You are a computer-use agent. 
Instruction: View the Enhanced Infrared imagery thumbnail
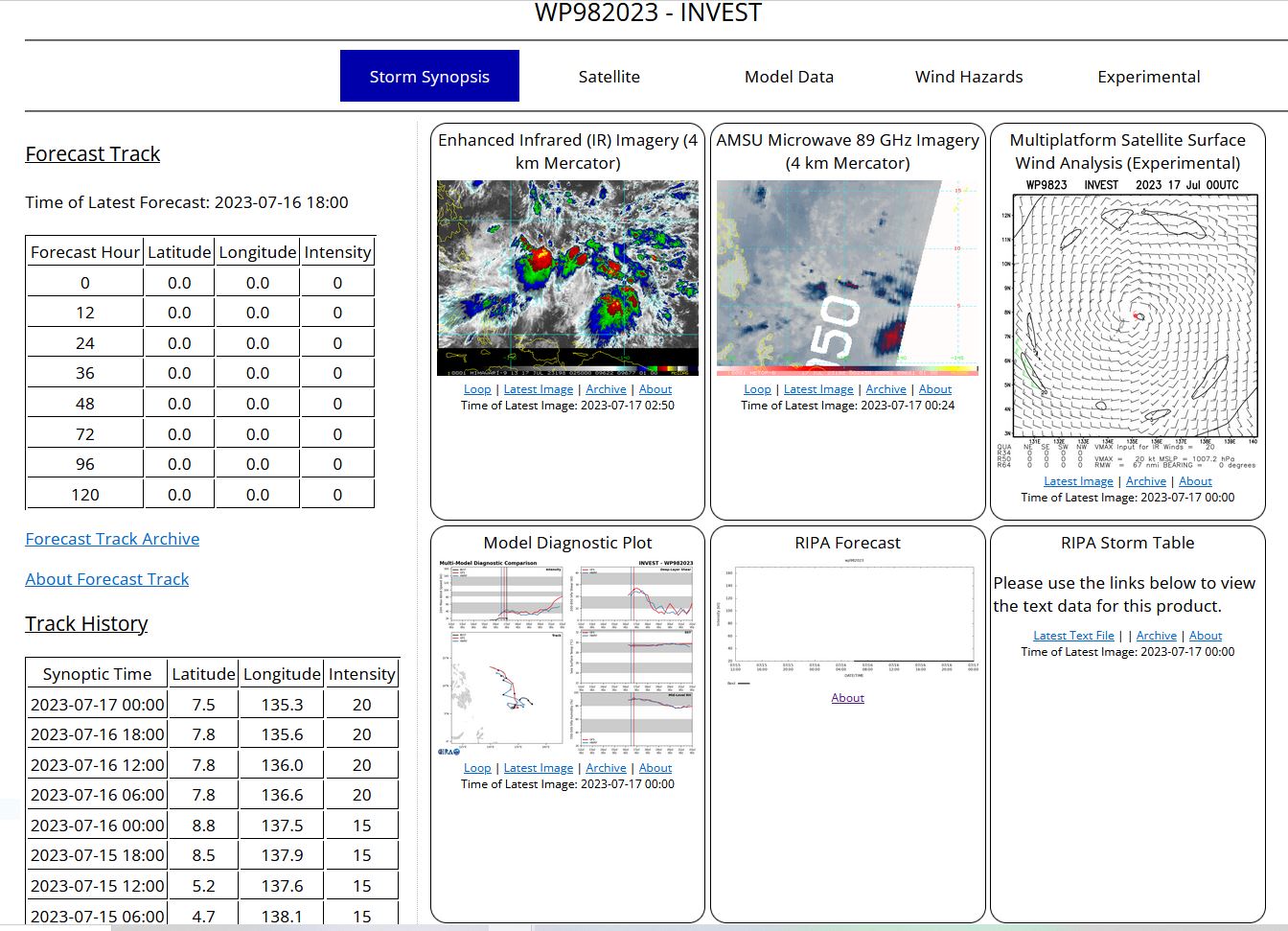(567, 278)
